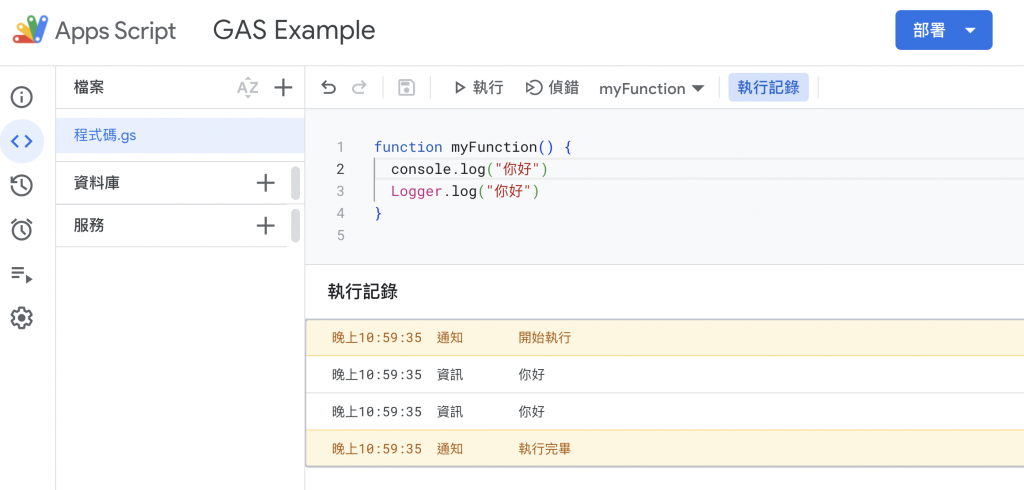Select the Editor code icon in sidebar
The width and height of the screenshot is (1024, 490).
21,141
